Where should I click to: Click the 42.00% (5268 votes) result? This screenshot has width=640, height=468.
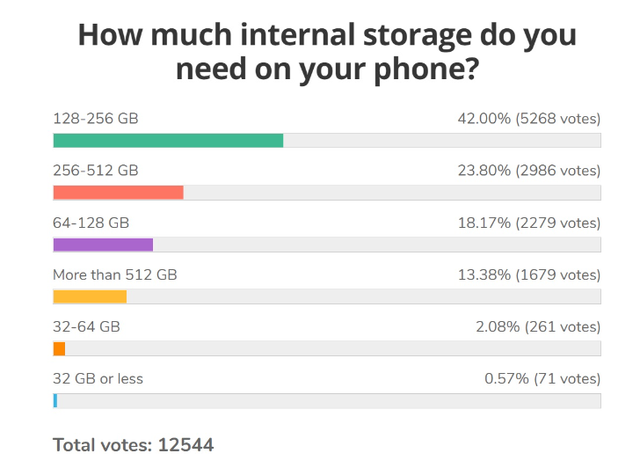(529, 119)
